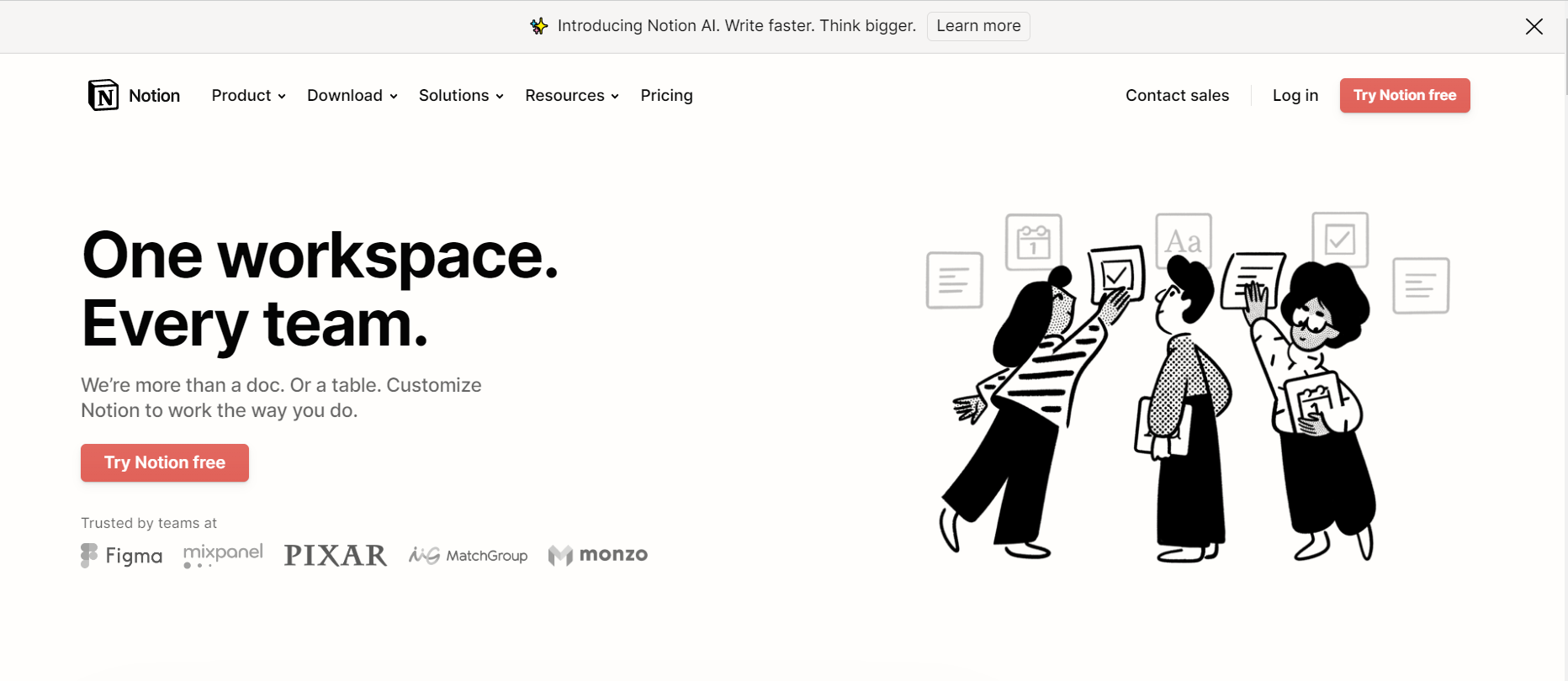Open the Contact sales link
Image resolution: width=1568 pixels, height=681 pixels.
[1178, 96]
